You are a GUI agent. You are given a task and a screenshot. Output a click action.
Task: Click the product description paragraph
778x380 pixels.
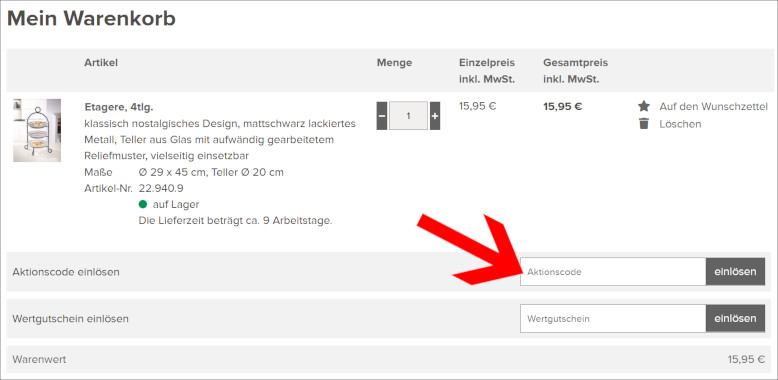[x=220, y=140]
